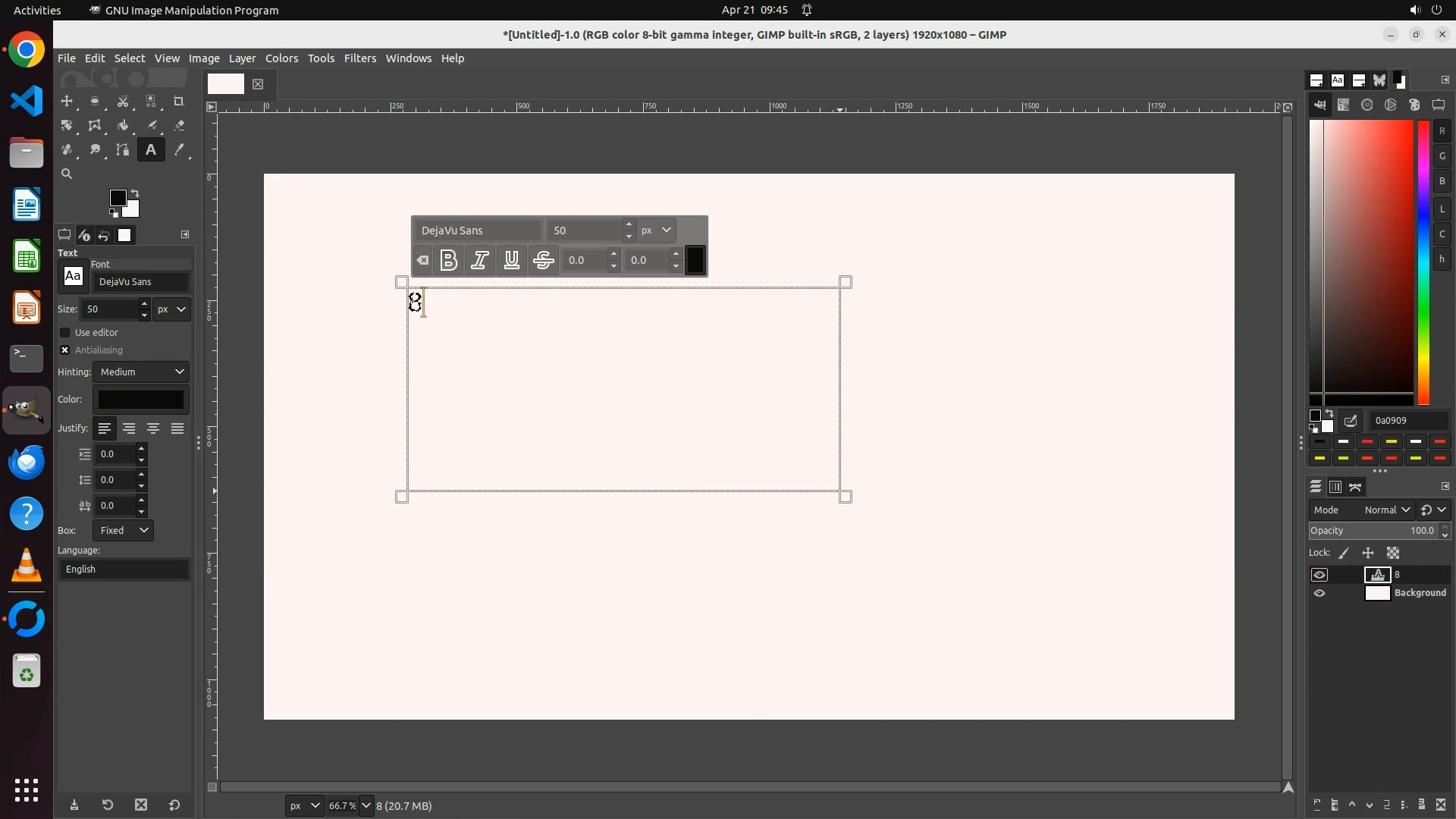Select the Zoom magnifier tool

click(x=67, y=174)
